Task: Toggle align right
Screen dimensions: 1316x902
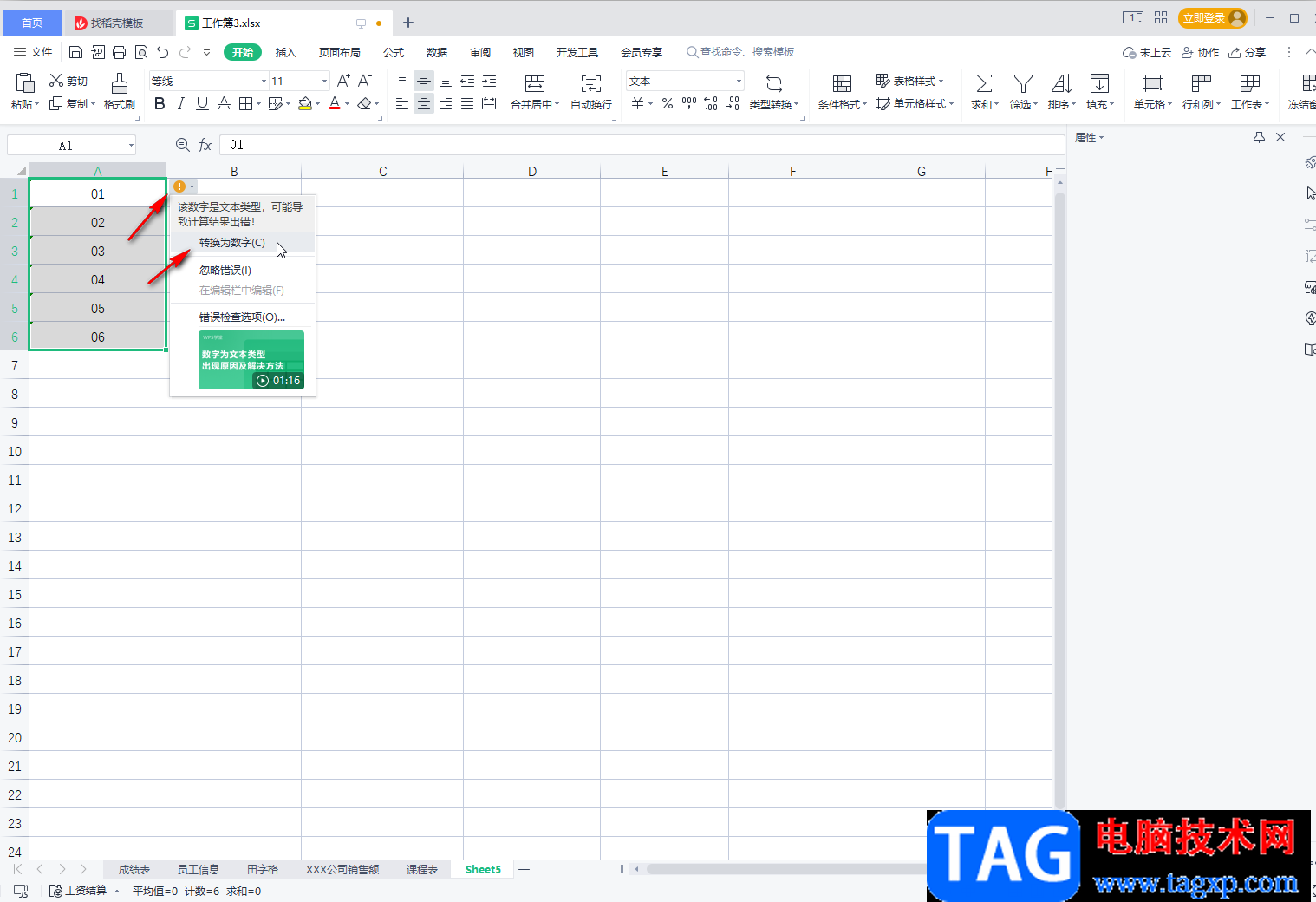Action: (446, 104)
